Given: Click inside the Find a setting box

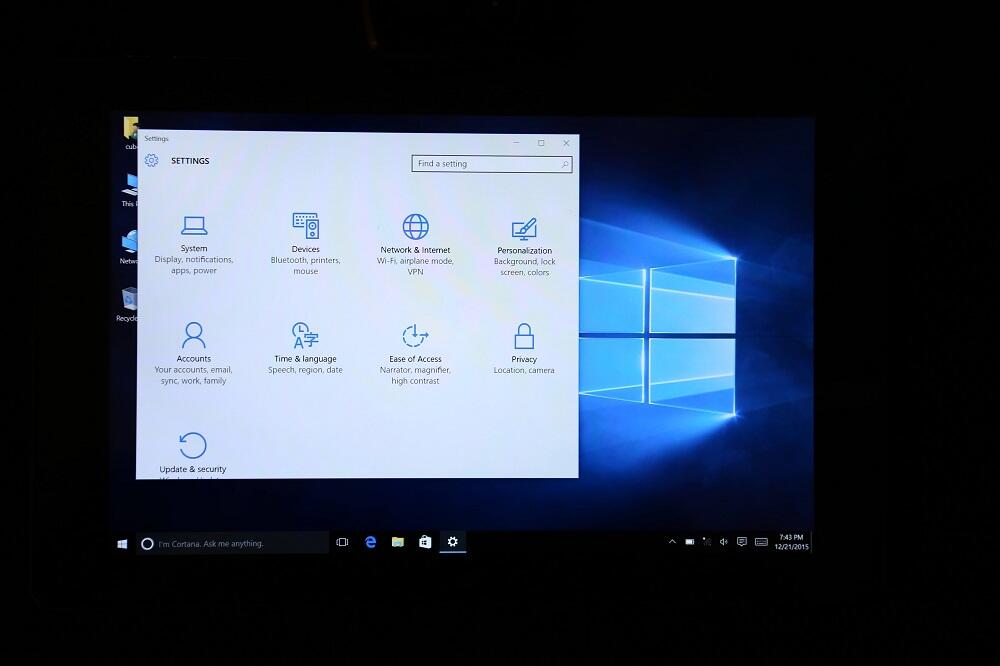Looking at the screenshot, I should point(492,164).
